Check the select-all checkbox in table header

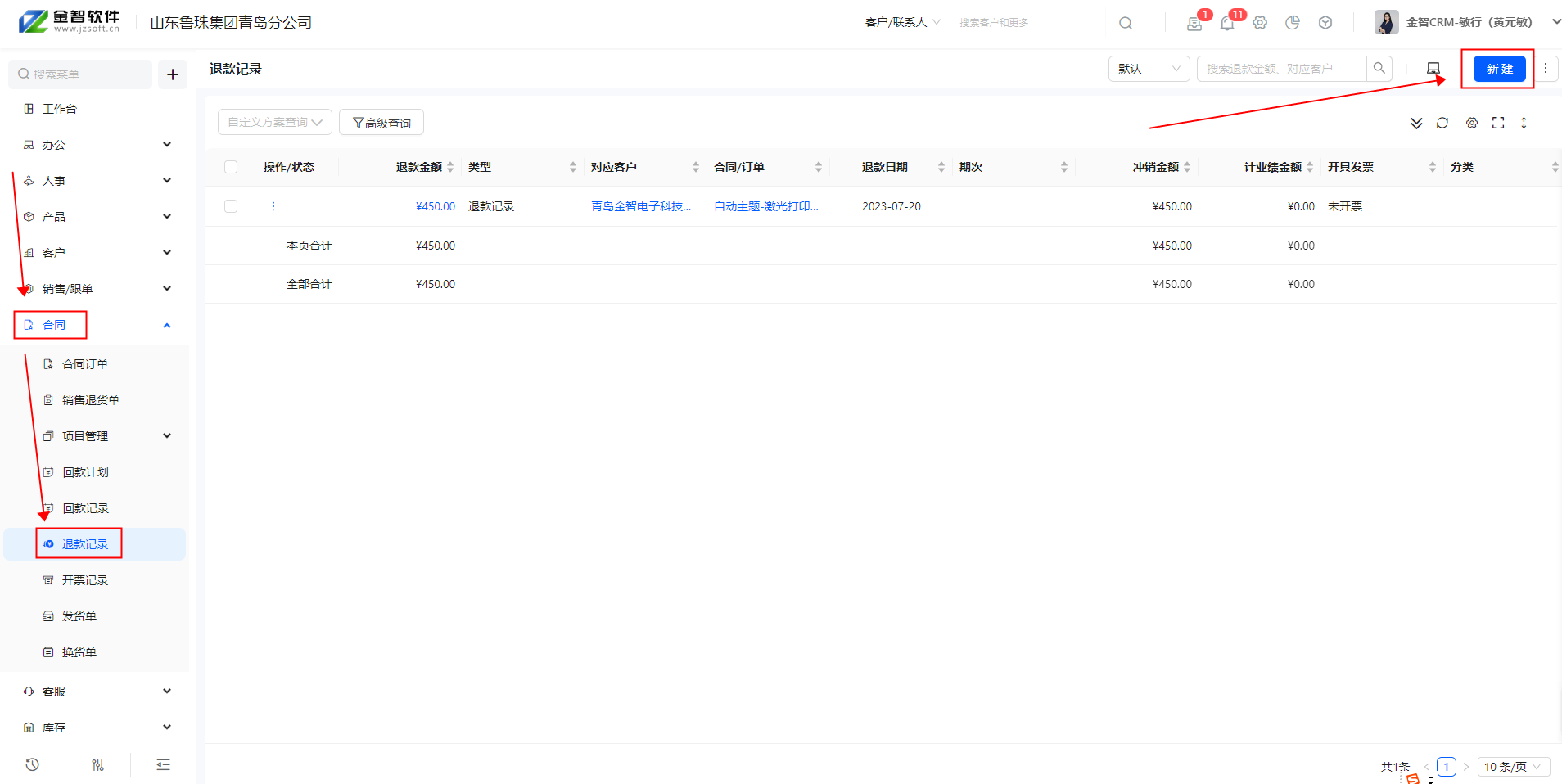pos(231,167)
